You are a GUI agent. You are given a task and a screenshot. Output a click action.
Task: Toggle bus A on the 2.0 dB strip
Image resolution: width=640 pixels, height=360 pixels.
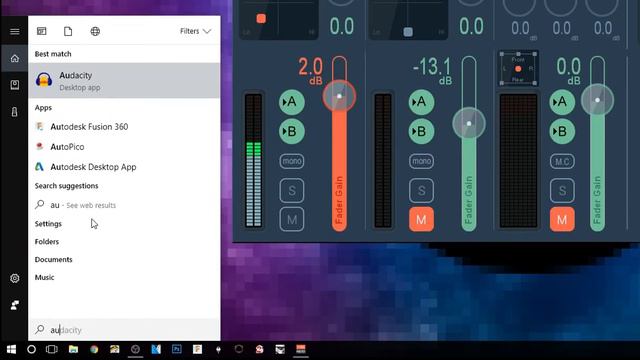click(292, 102)
